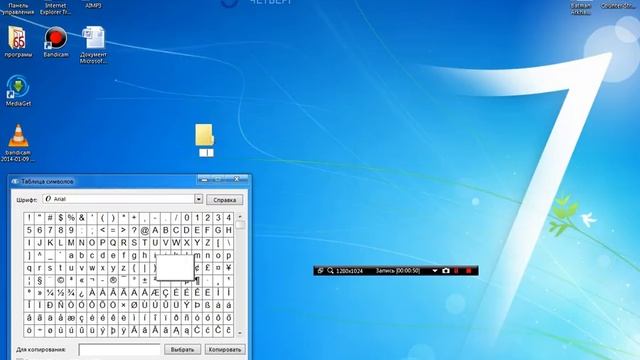Select the © copyright character cell

(60, 280)
